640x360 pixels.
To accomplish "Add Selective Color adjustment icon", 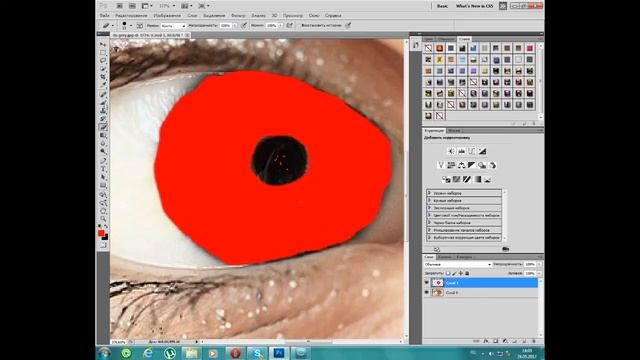I will [487, 179].
